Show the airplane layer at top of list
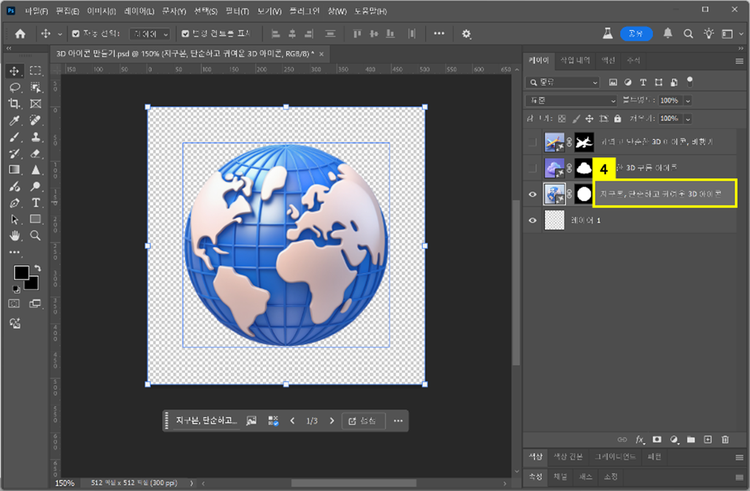750x491 pixels. point(532,142)
